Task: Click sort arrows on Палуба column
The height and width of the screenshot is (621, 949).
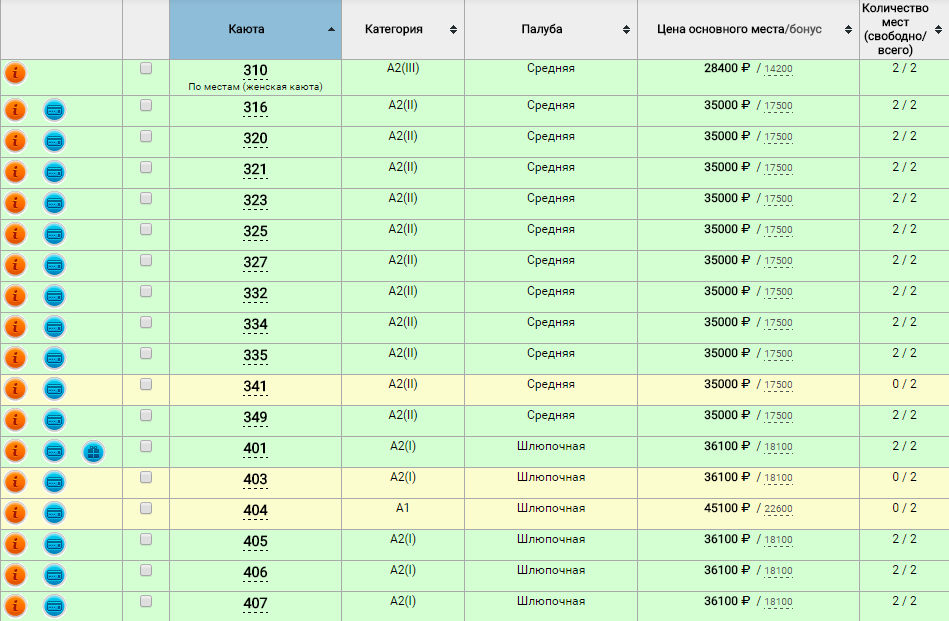Action: click(x=626, y=30)
